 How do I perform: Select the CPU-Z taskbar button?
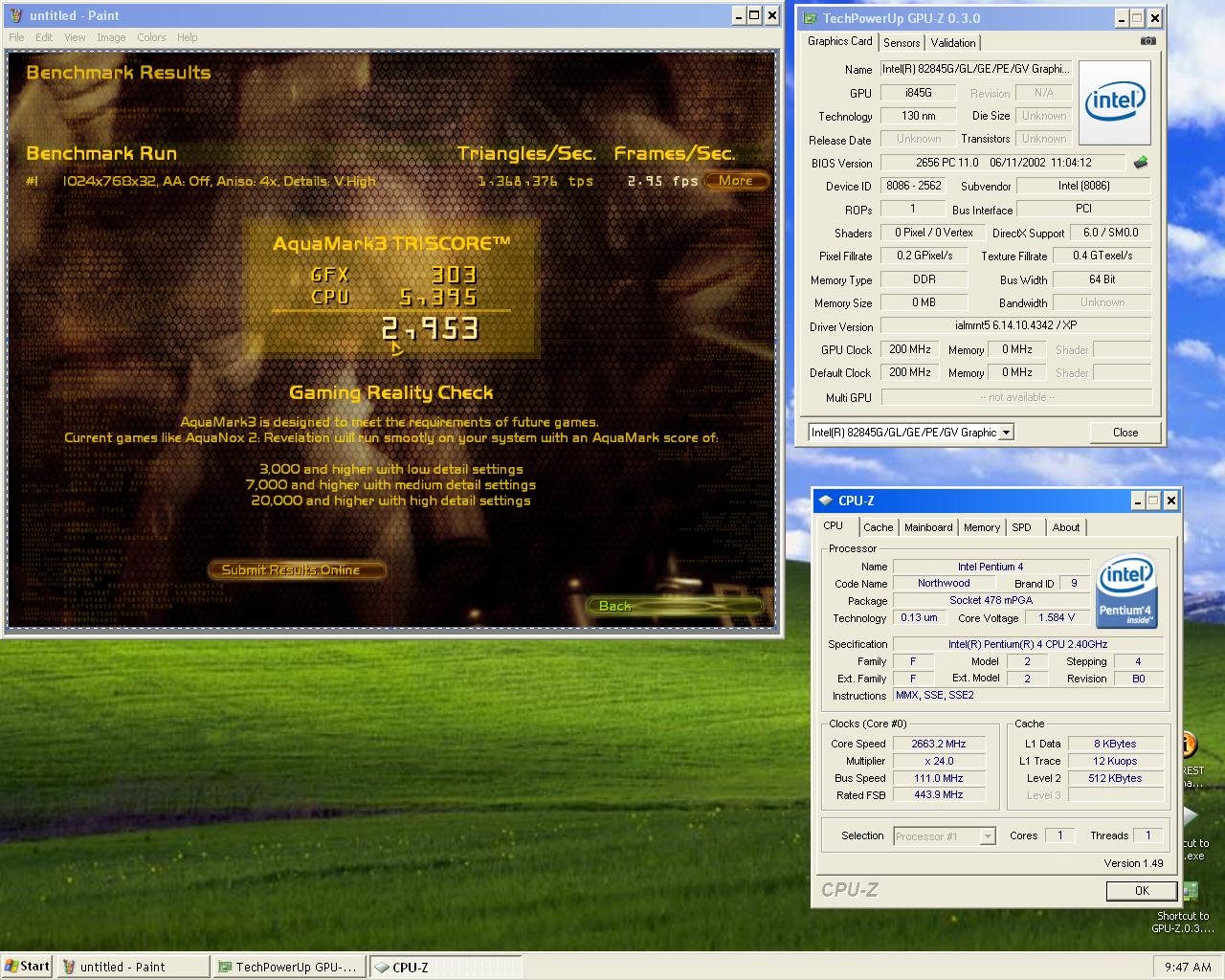pos(446,967)
